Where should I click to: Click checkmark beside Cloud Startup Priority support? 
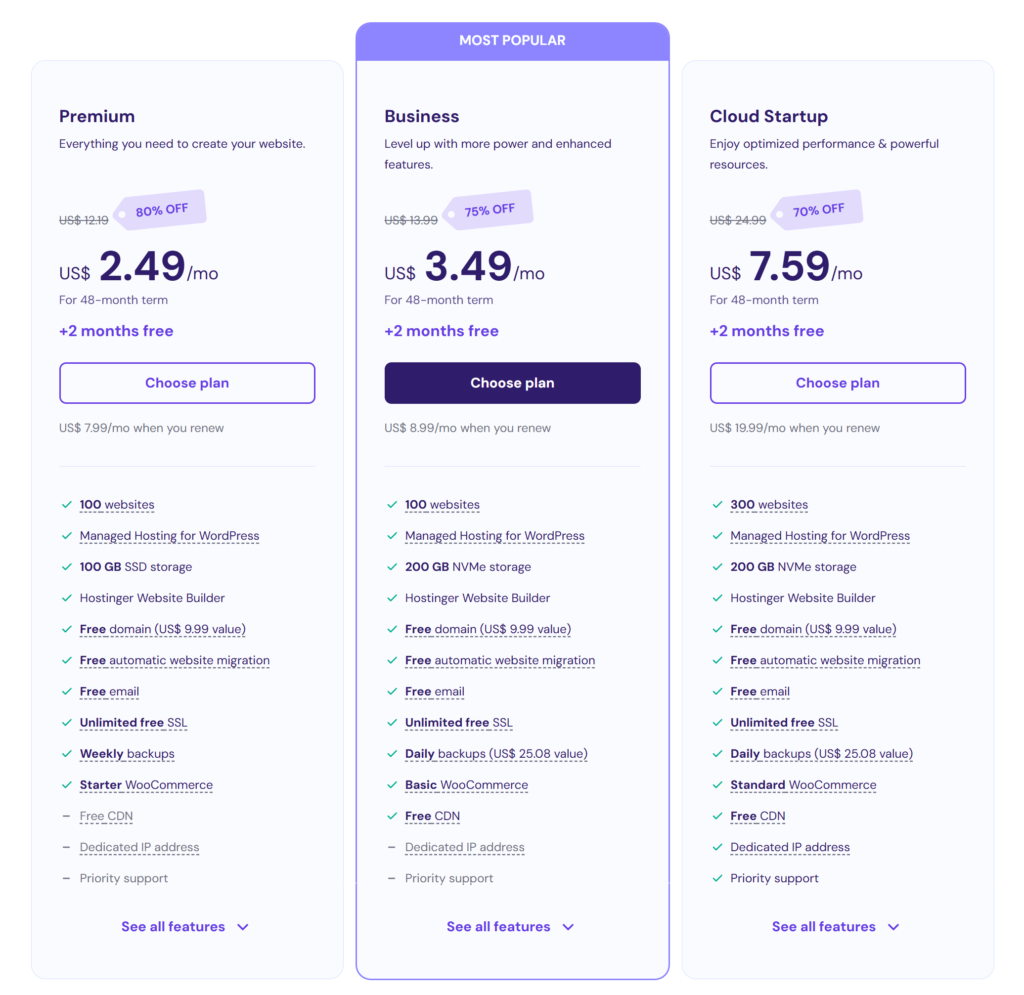pyautogui.click(x=717, y=878)
